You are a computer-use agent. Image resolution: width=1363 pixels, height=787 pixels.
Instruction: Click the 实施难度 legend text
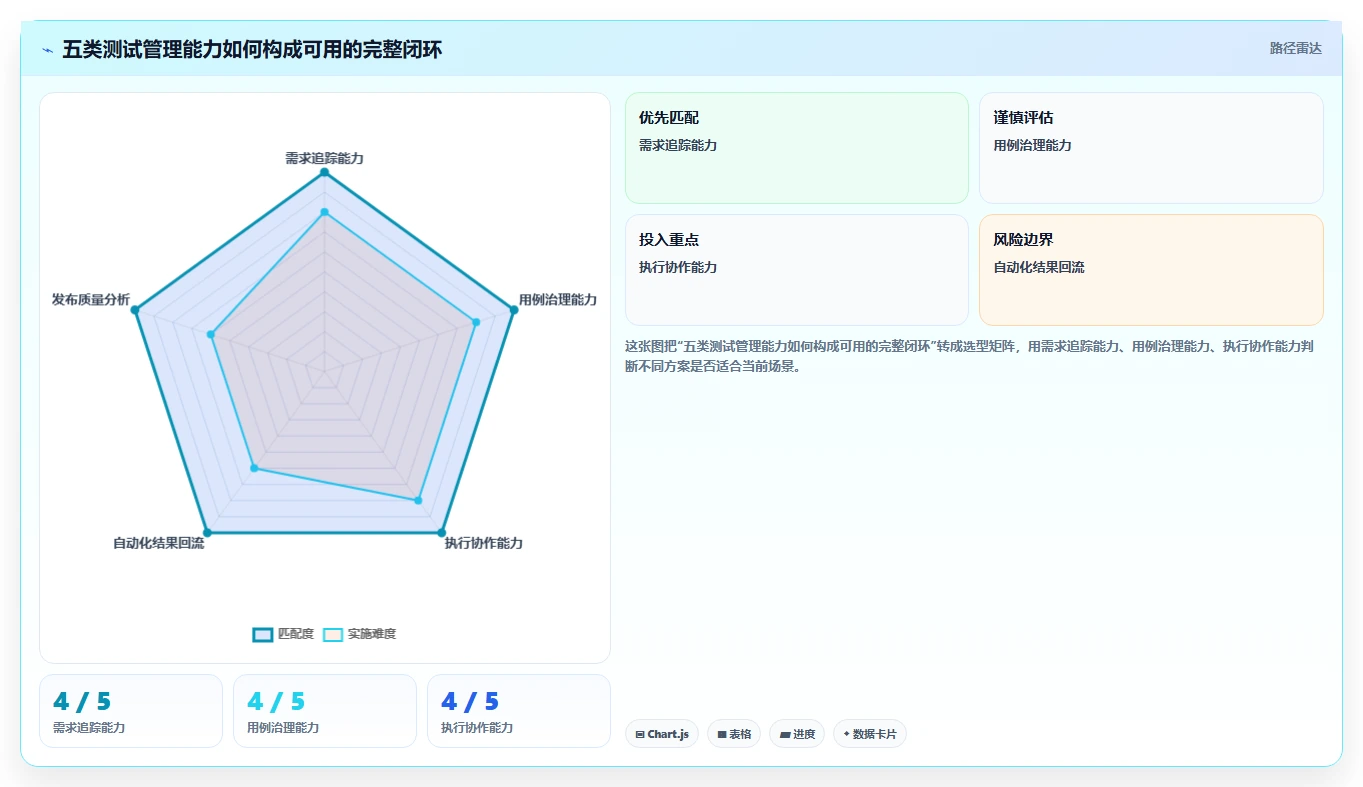tap(372, 634)
